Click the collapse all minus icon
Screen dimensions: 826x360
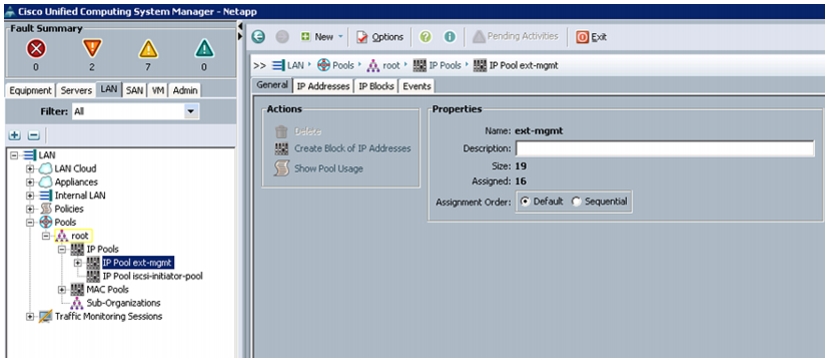click(33, 135)
